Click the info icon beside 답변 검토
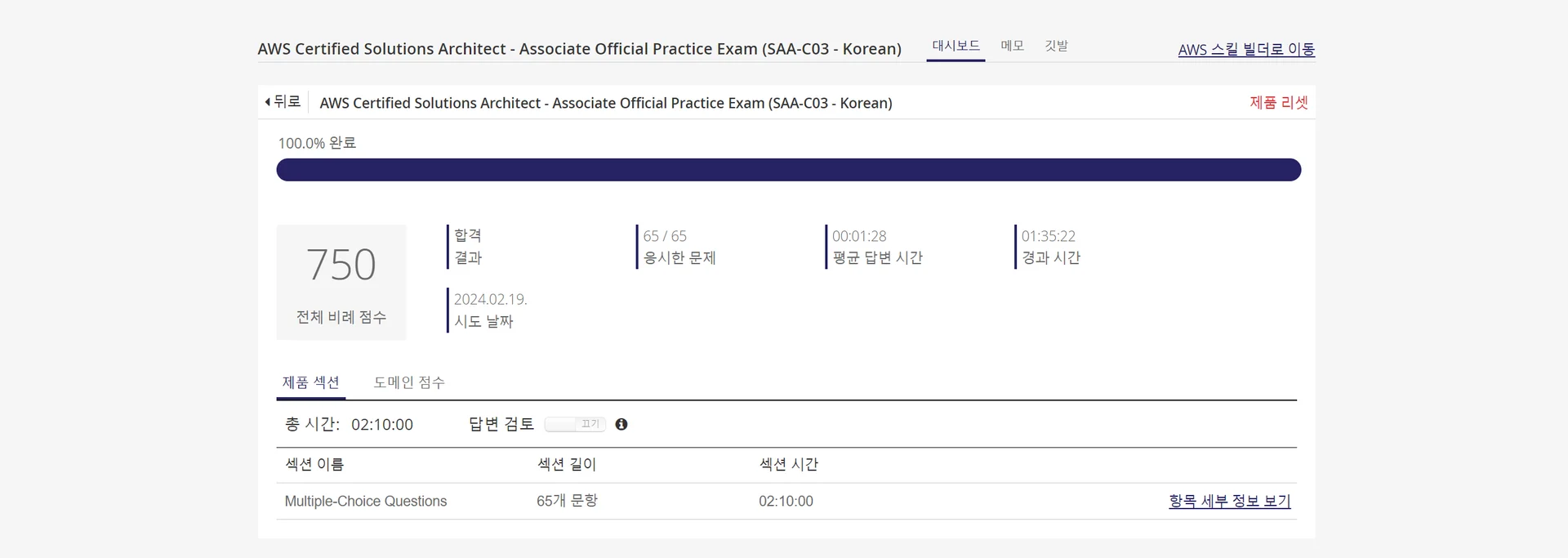 click(621, 424)
